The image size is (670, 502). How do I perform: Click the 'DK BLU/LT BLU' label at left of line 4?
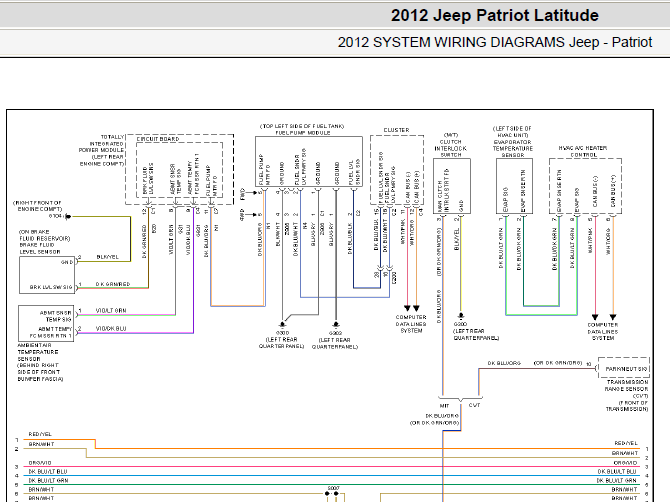click(48, 472)
